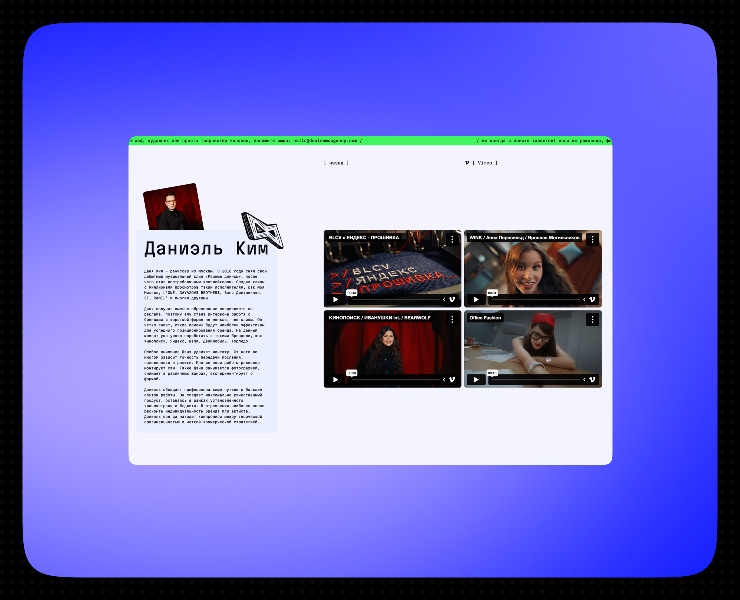The width and height of the screenshot is (740, 600).
Task: Seek in the BLCV video progress bar
Action: (x=395, y=299)
